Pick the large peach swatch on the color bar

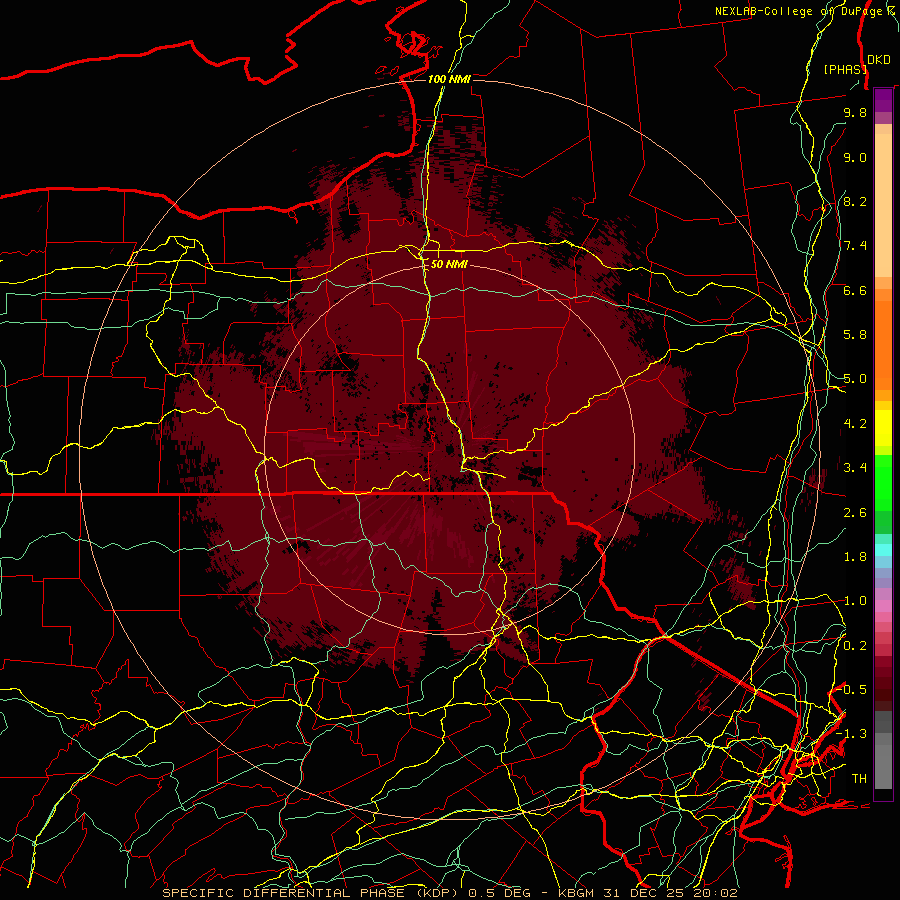tap(883, 205)
